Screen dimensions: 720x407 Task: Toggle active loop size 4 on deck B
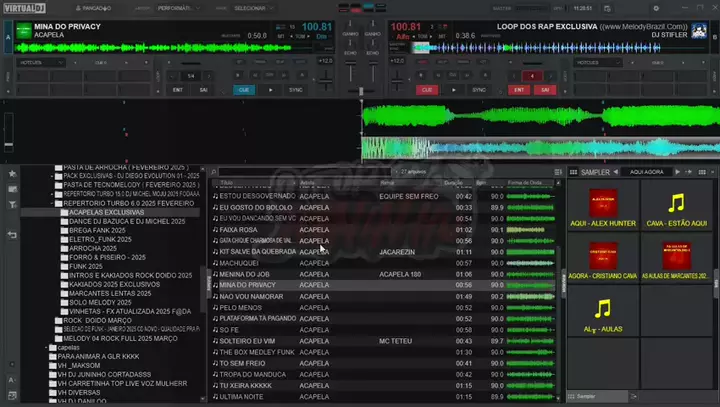(x=532, y=76)
